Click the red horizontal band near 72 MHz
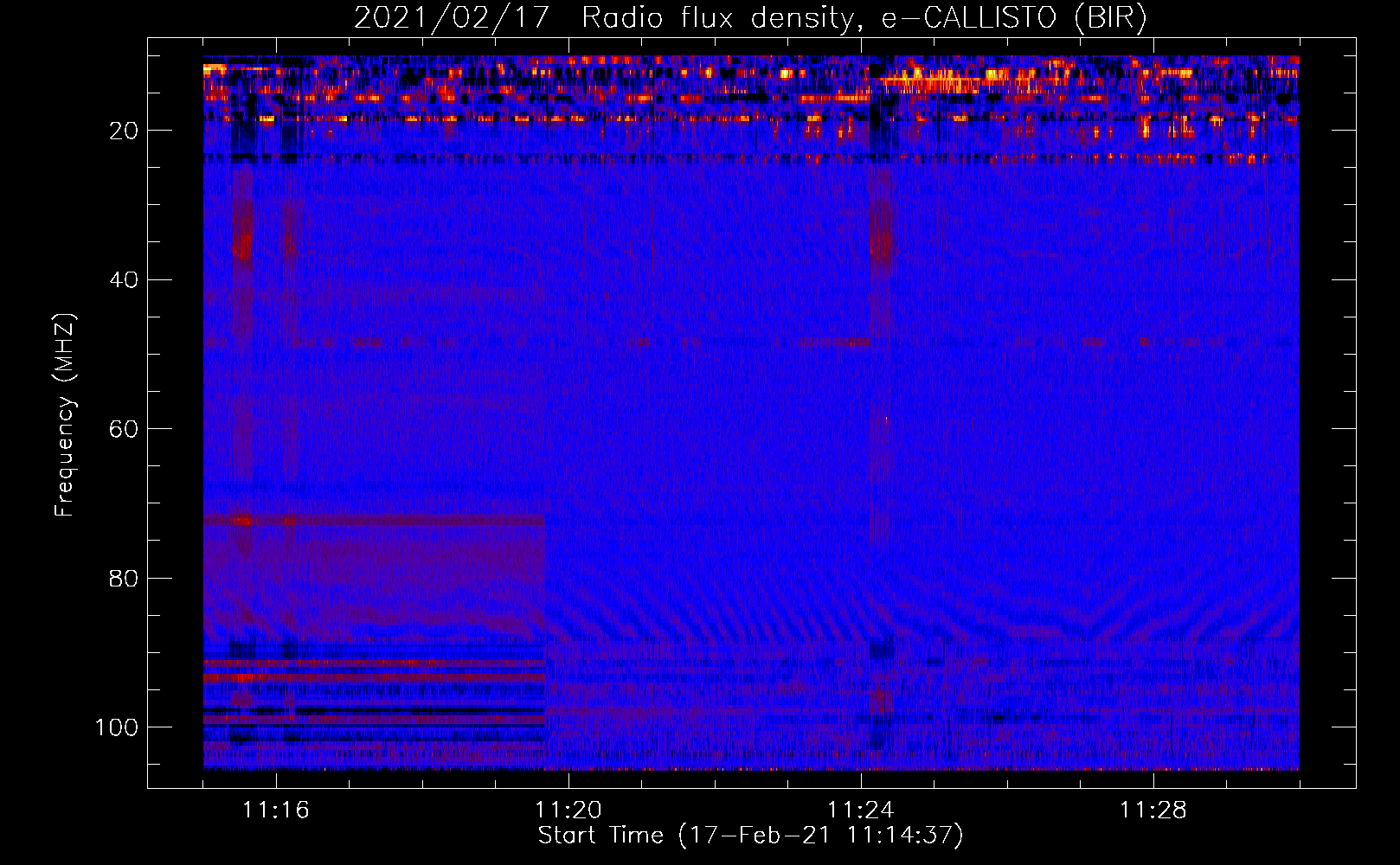1400x865 pixels. tap(374, 521)
